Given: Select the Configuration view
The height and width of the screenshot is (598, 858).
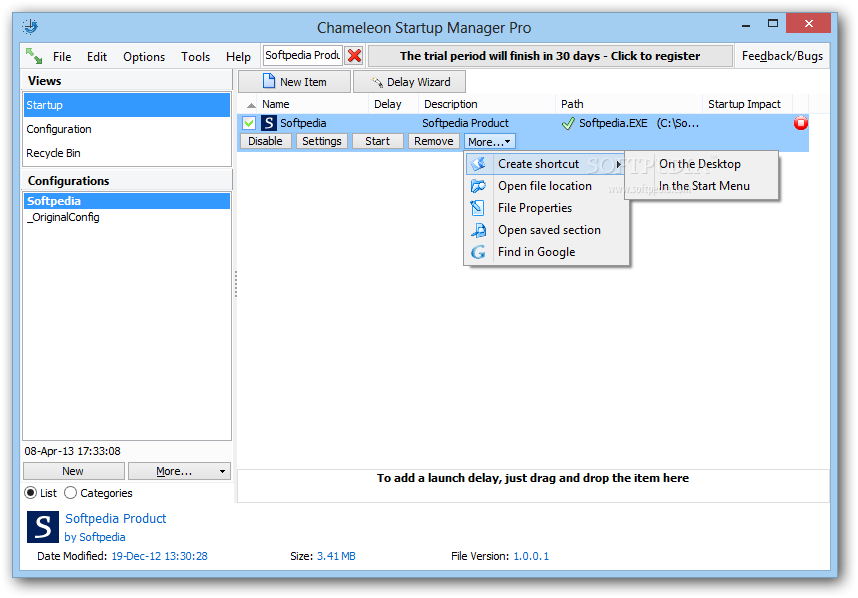Looking at the screenshot, I should pos(127,129).
